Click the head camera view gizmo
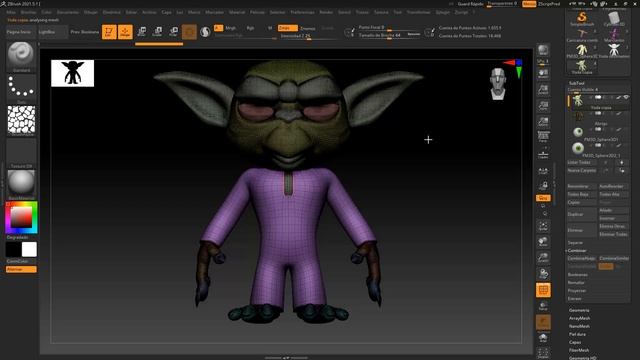640x360 pixels. (498, 84)
